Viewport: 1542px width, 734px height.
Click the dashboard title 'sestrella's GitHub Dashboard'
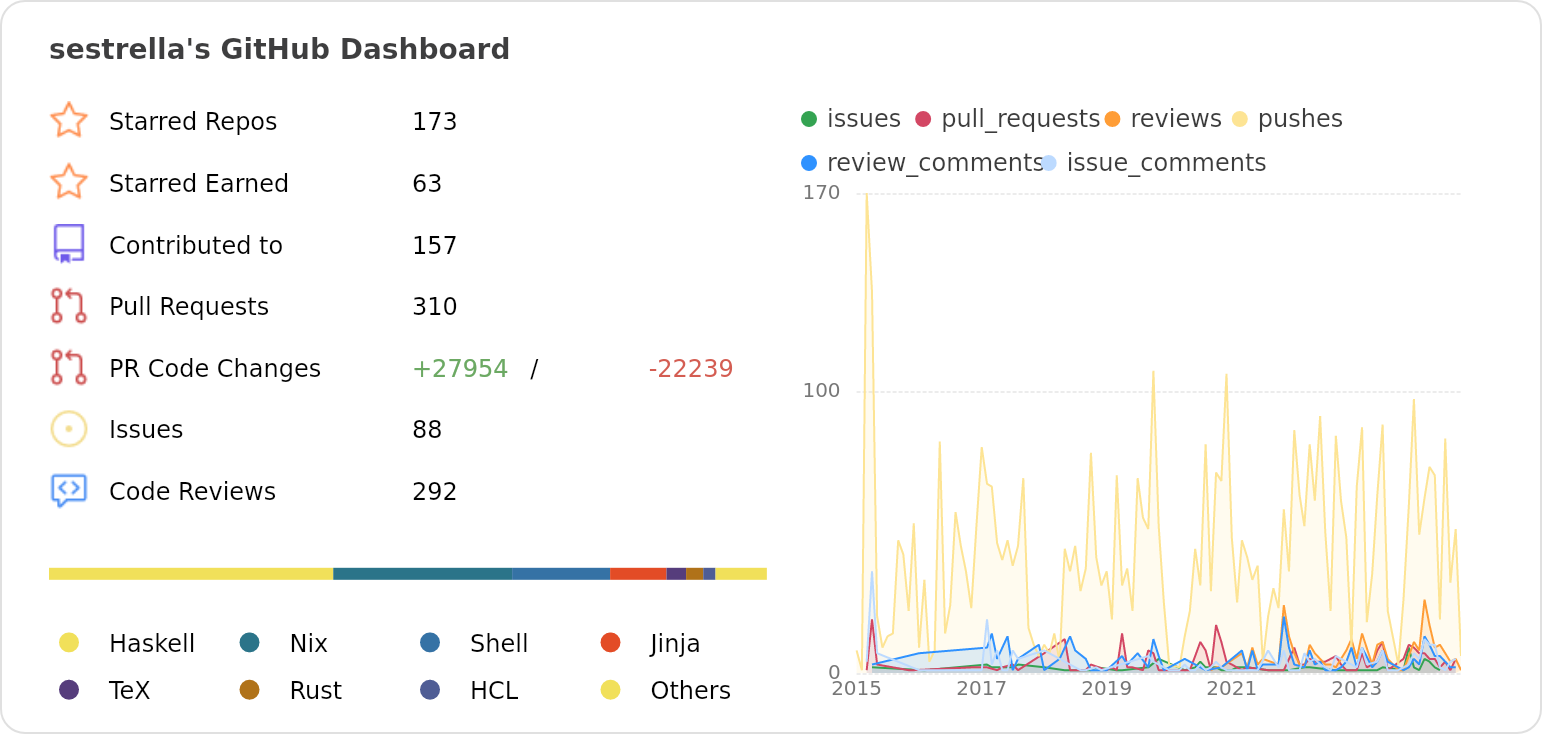click(x=280, y=50)
